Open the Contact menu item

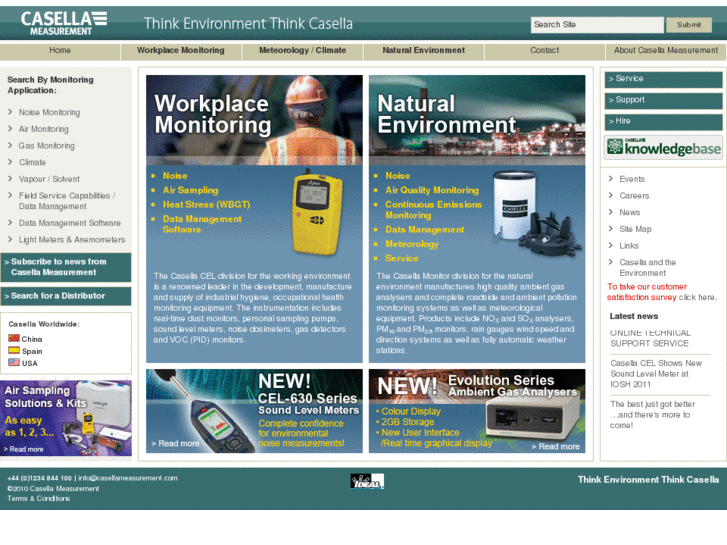pyautogui.click(x=544, y=51)
